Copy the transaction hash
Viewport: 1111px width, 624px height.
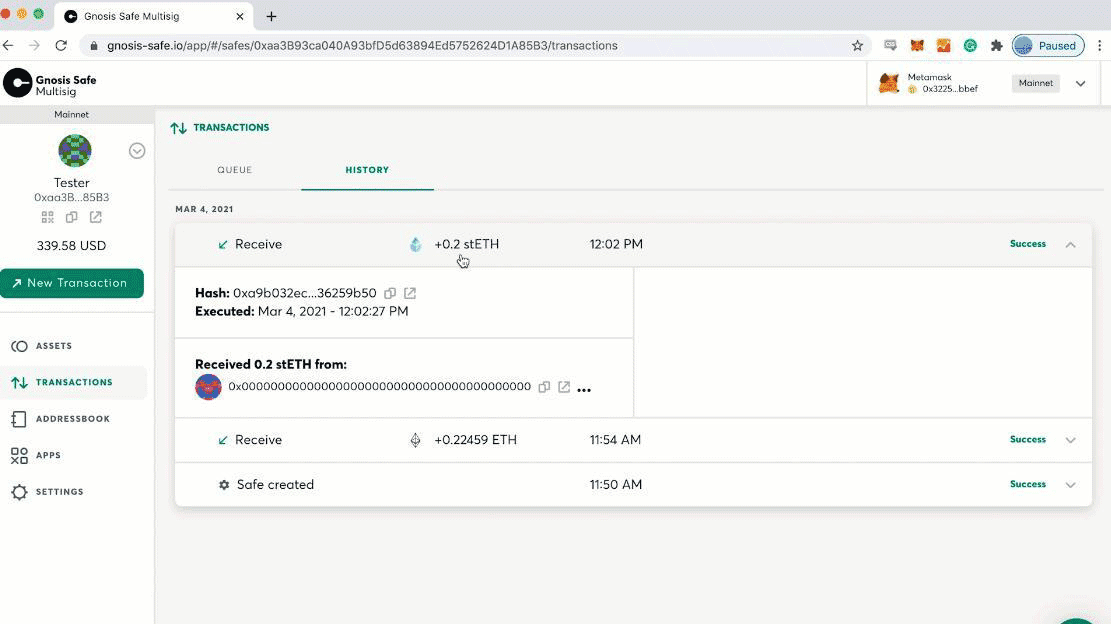point(390,293)
